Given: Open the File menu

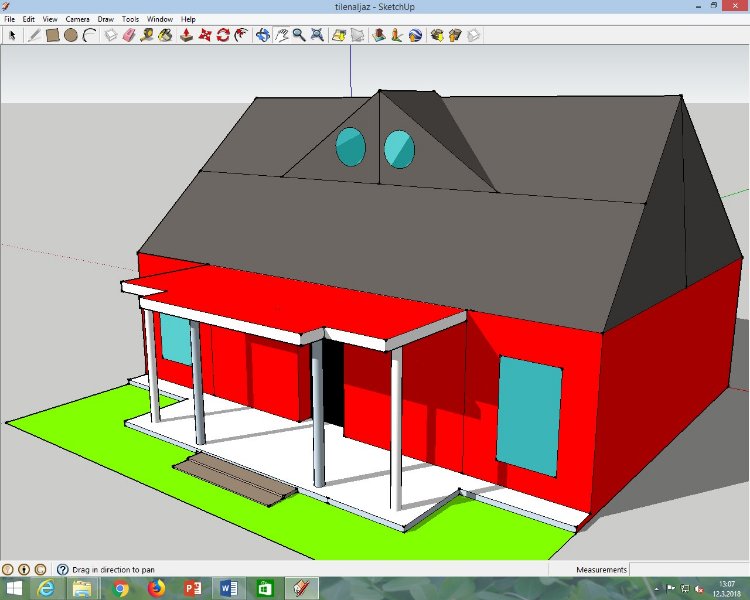Looking at the screenshot, I should click(x=10, y=19).
